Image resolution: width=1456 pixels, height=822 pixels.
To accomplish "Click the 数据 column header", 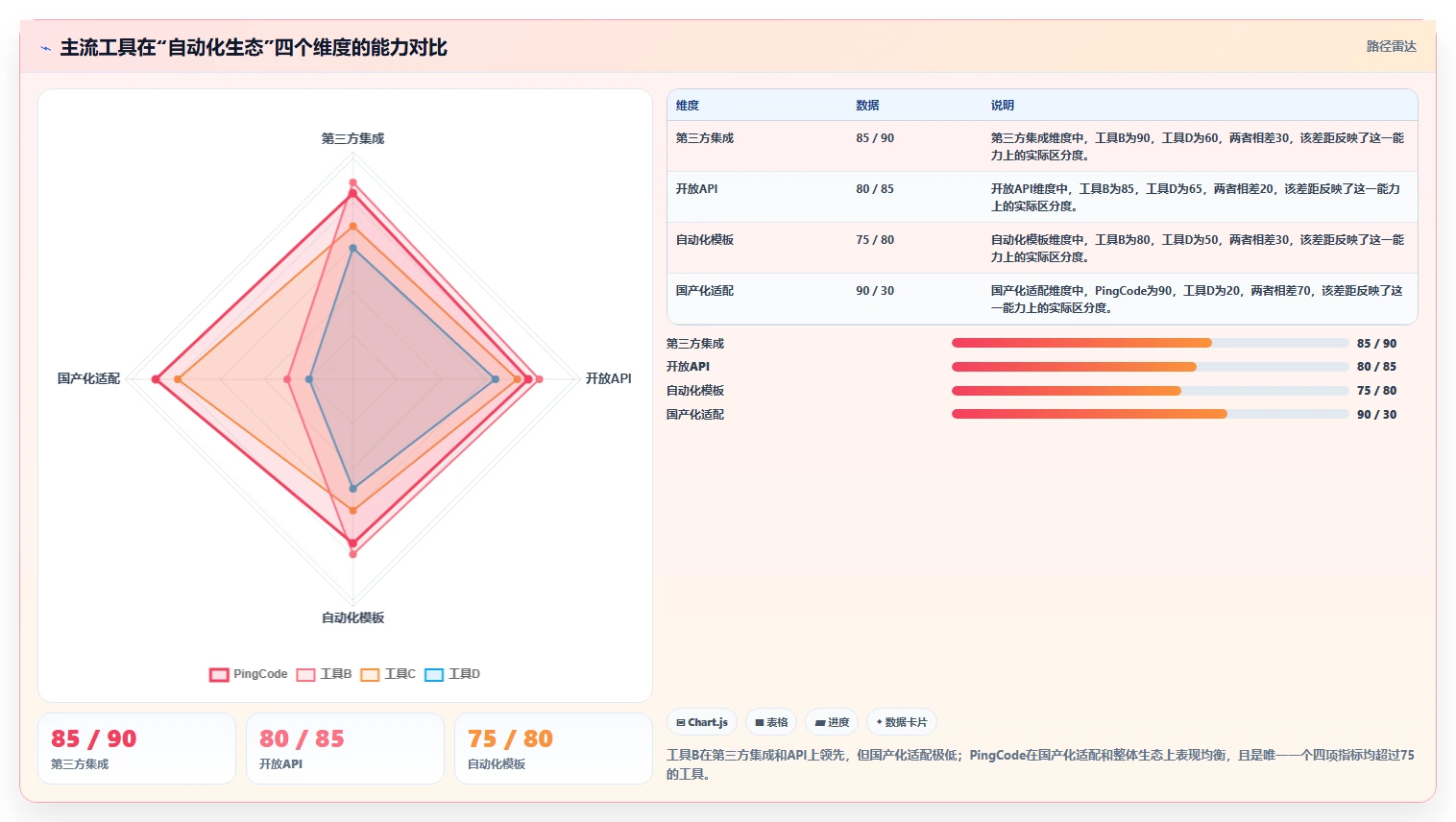I will click(x=867, y=106).
